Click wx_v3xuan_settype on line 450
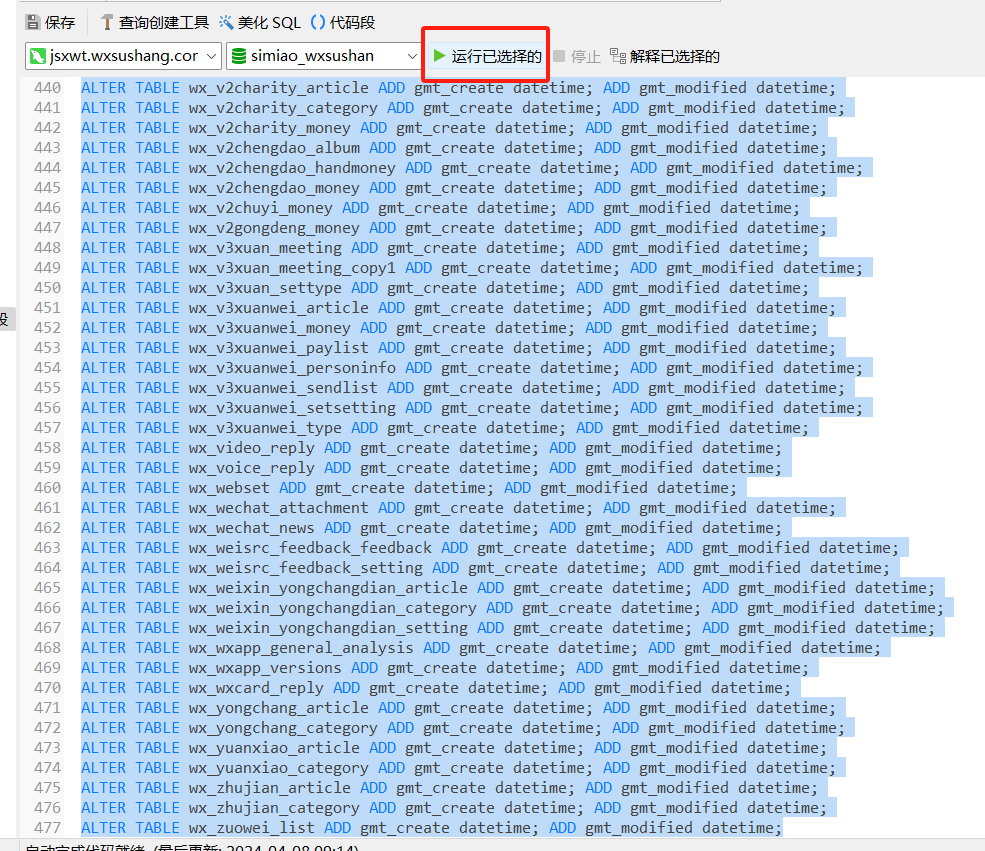This screenshot has height=851, width=985. pos(265,288)
